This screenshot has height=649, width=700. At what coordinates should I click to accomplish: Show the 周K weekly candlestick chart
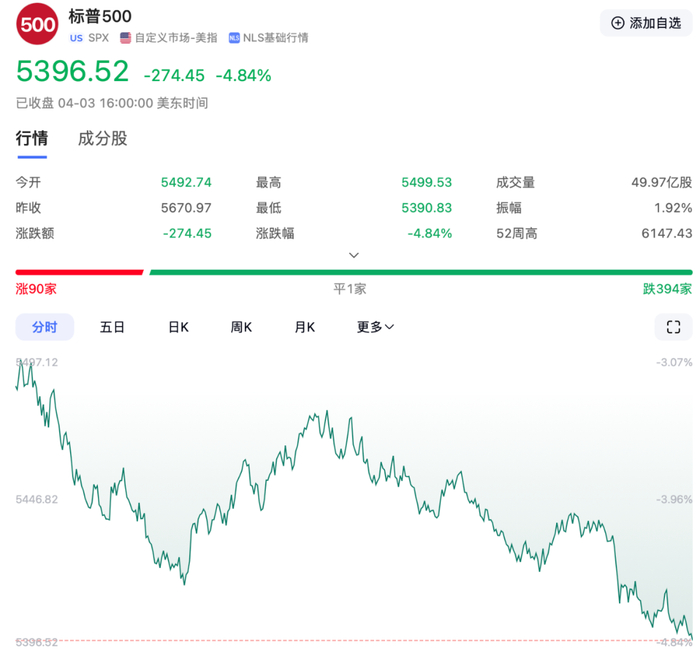(241, 327)
